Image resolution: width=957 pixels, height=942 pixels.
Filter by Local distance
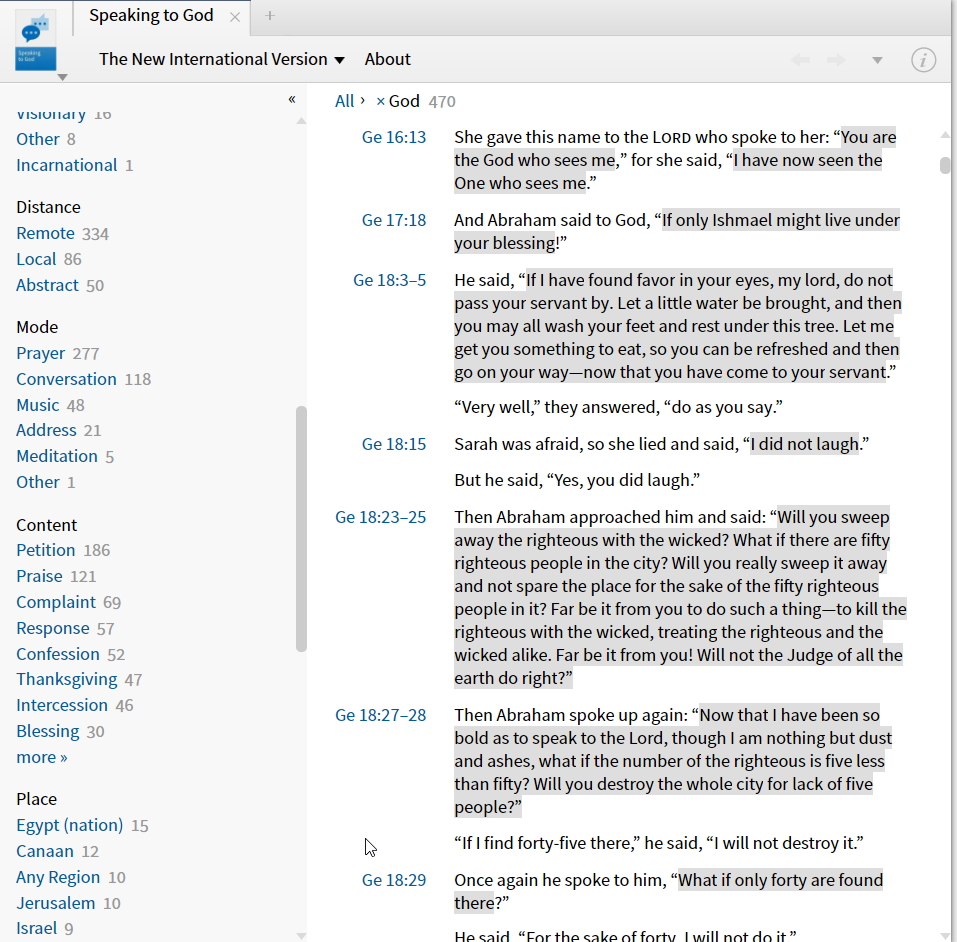tap(36, 259)
